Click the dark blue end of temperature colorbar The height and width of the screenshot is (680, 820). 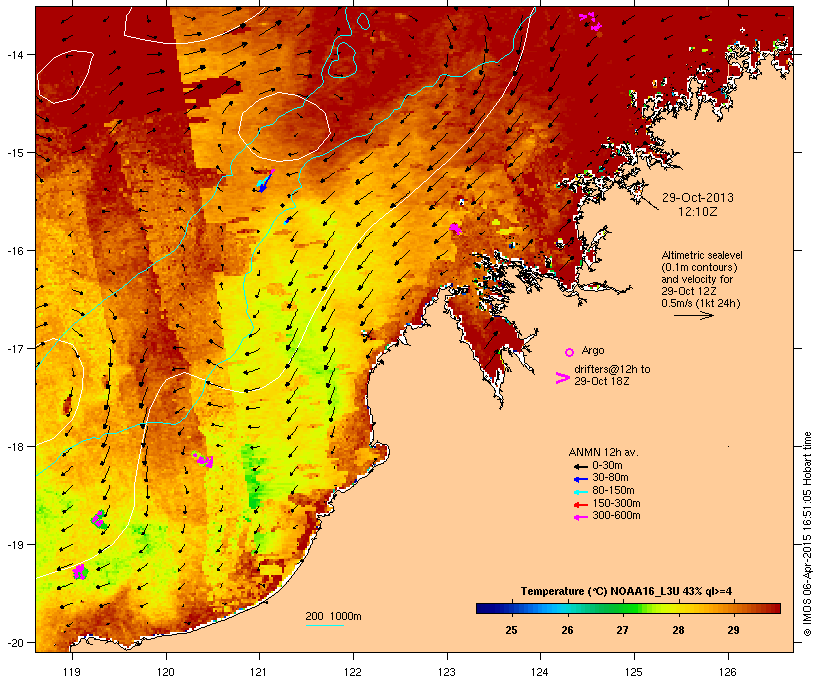click(486, 608)
